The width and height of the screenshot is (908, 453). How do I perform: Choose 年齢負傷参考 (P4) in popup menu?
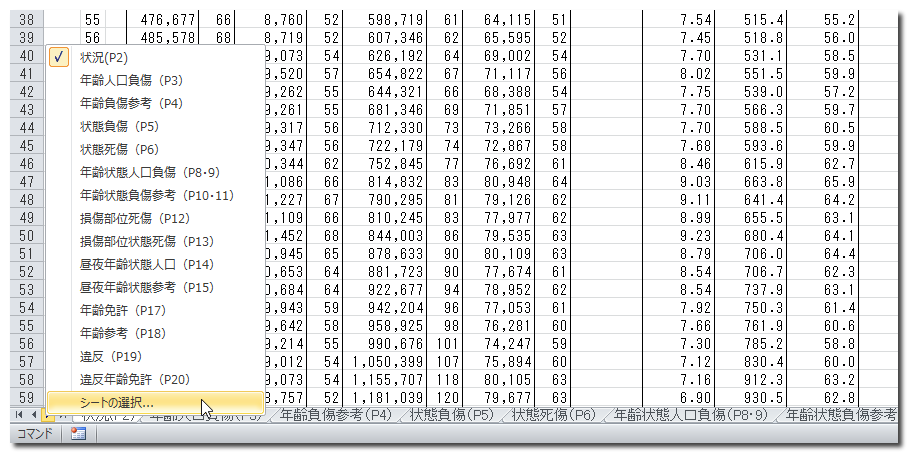(131, 104)
